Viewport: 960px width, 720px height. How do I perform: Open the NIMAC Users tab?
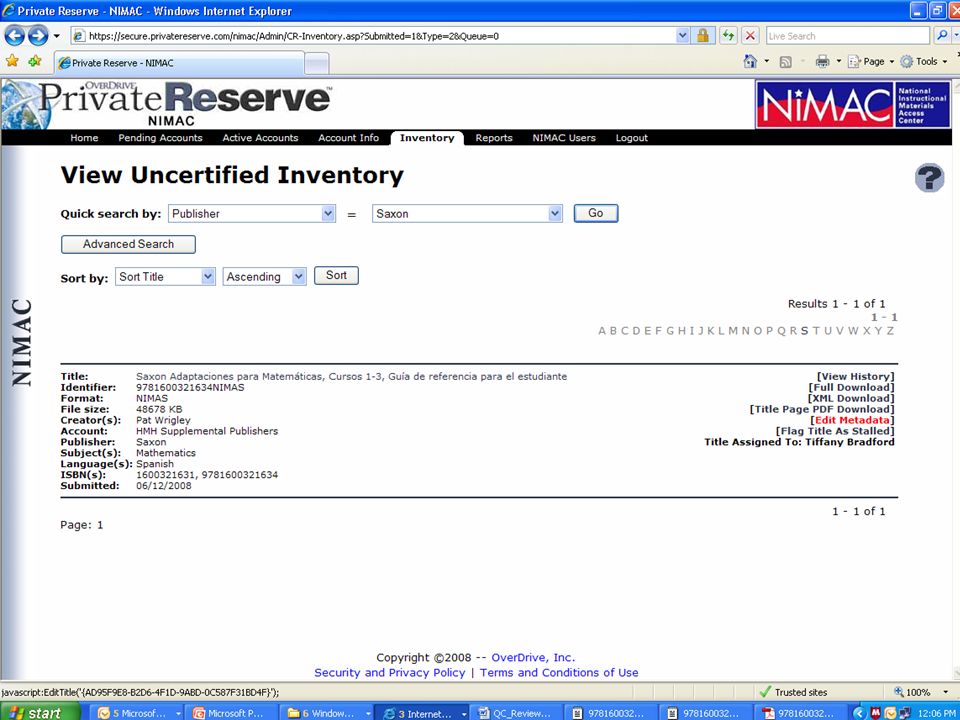click(564, 138)
